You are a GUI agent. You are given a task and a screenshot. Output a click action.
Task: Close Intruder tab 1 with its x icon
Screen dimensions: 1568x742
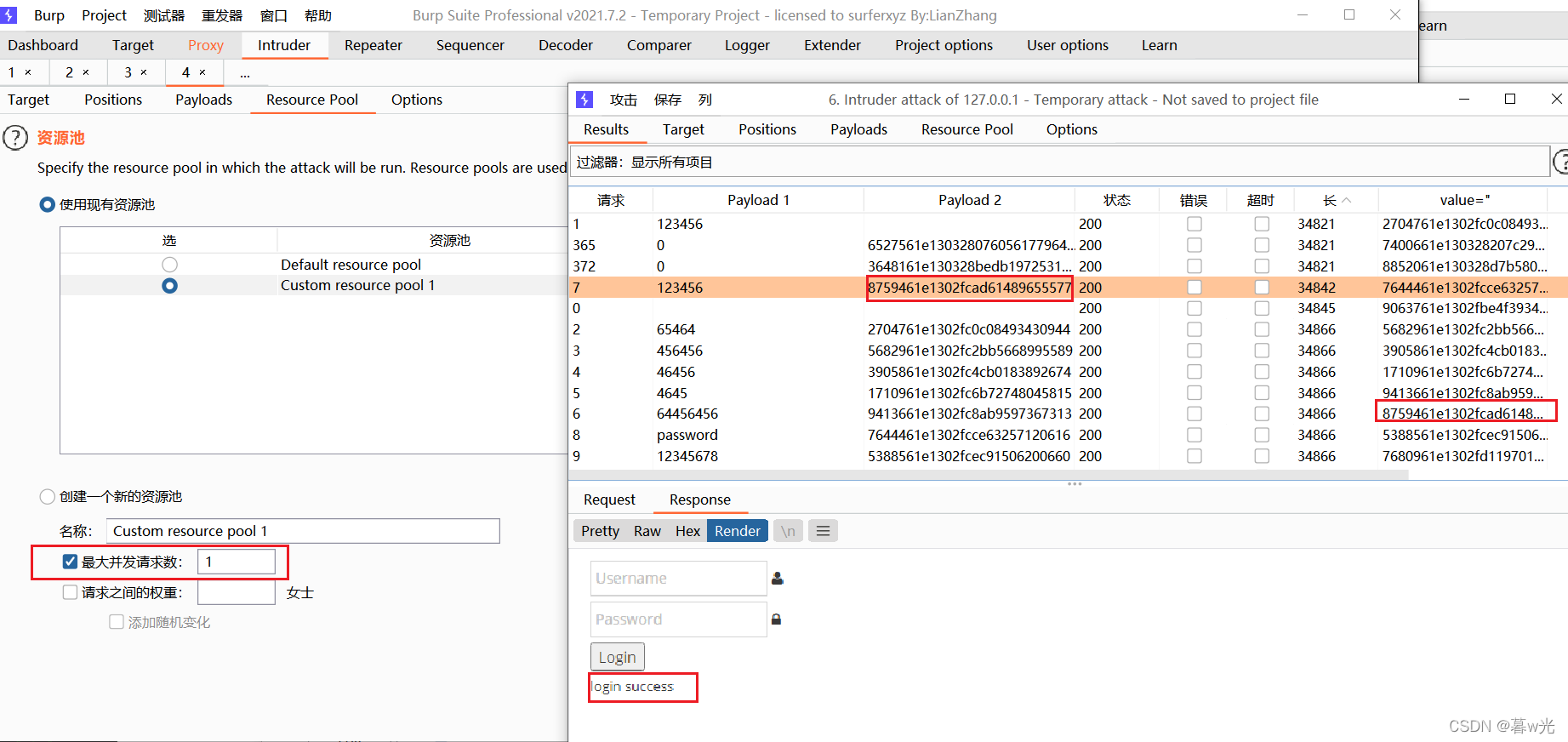tap(28, 72)
